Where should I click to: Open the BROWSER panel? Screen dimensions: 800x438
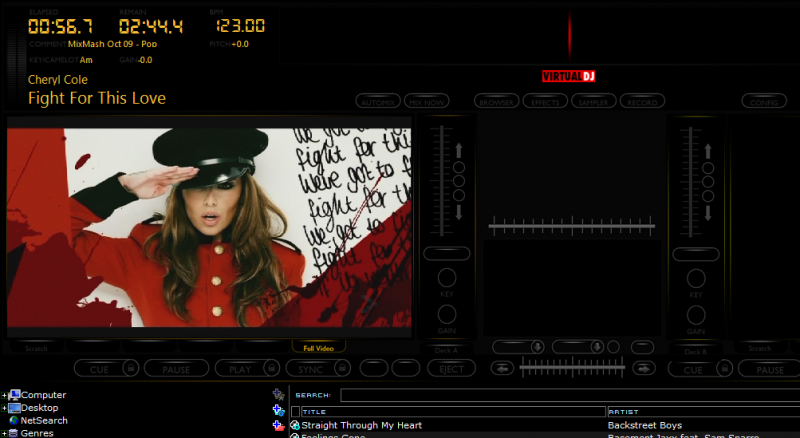pyautogui.click(x=496, y=102)
